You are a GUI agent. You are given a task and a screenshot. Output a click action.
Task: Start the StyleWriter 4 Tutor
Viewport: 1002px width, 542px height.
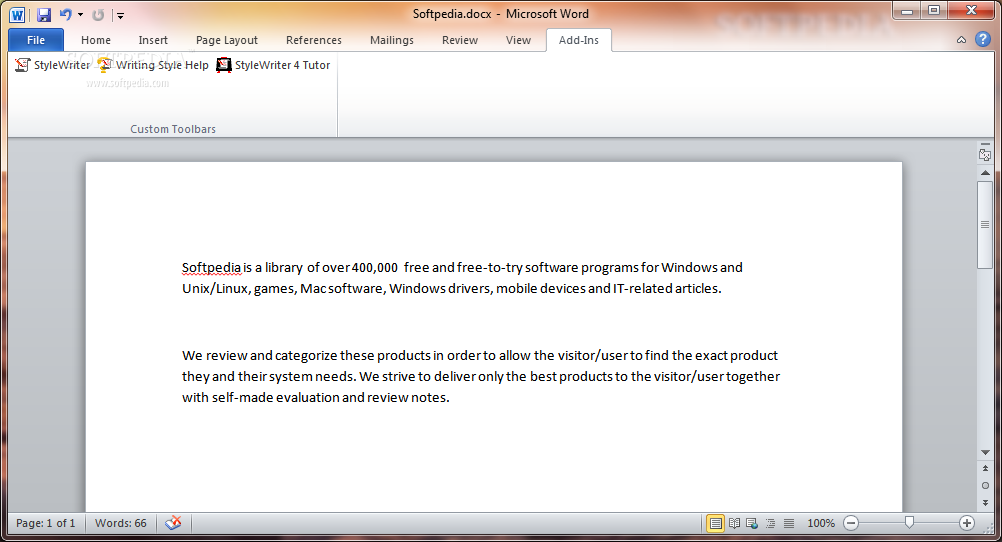click(x=274, y=65)
